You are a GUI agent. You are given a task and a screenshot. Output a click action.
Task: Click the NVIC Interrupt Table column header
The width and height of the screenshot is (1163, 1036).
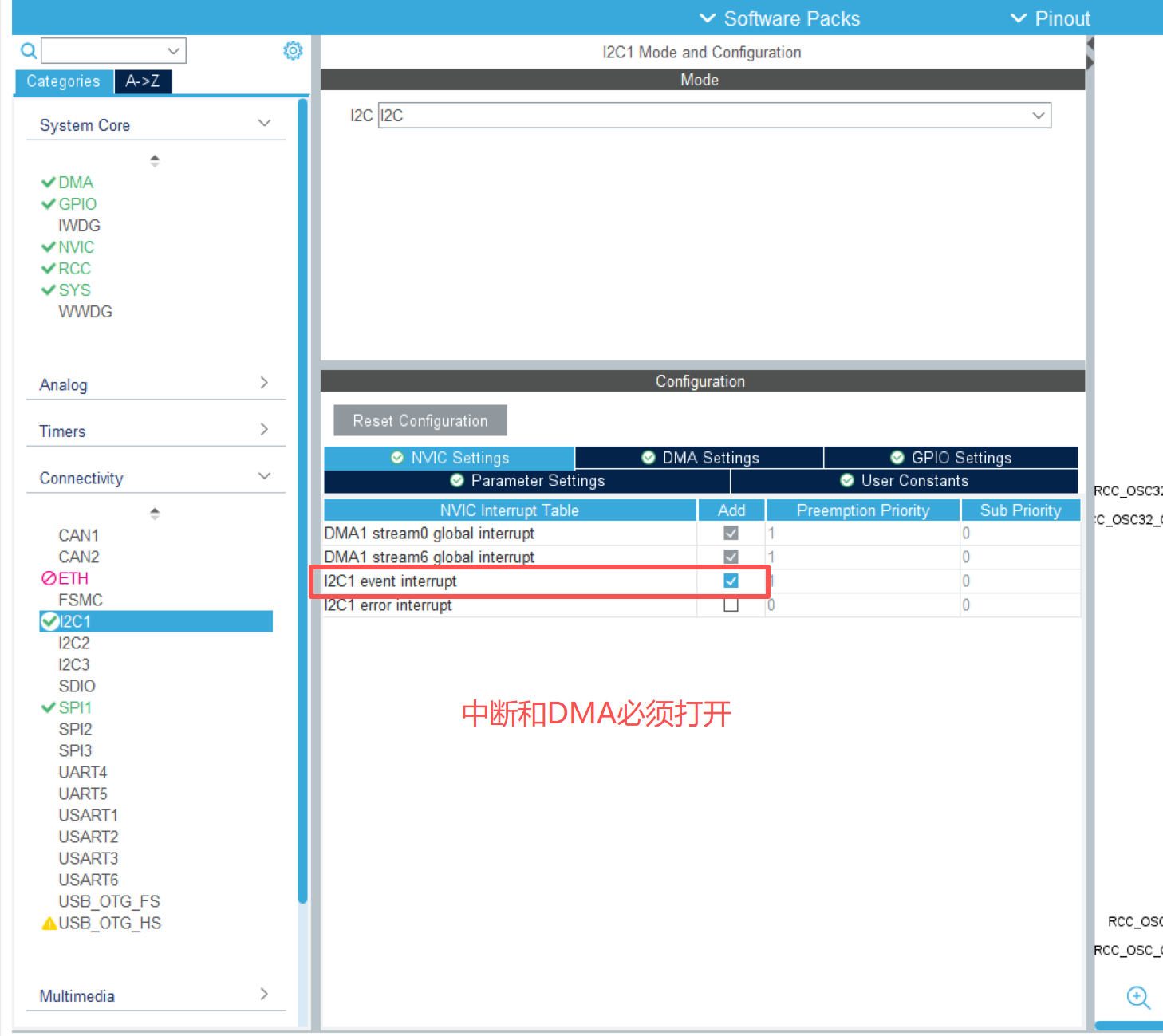(x=510, y=510)
